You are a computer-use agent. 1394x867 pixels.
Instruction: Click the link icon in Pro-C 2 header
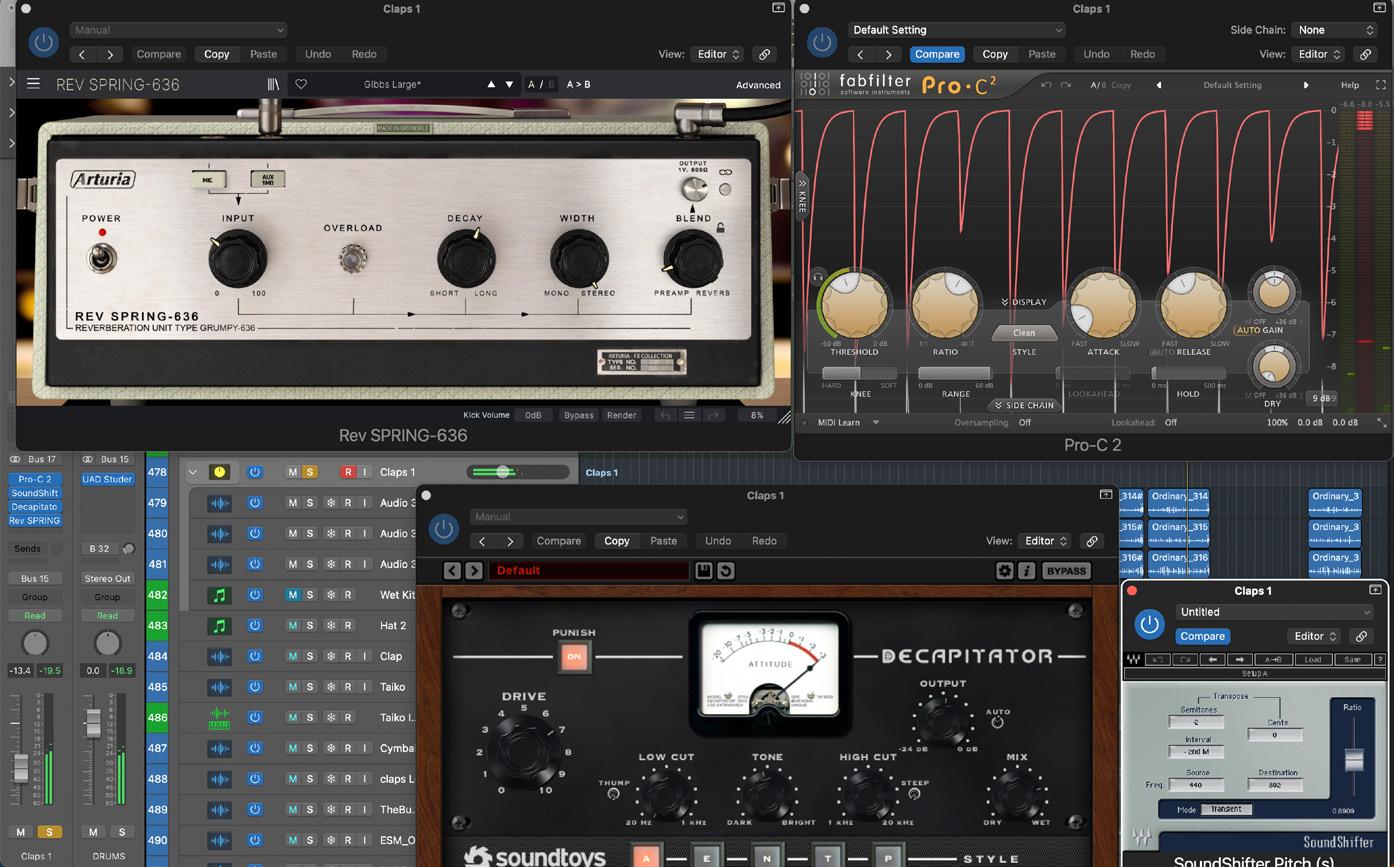point(1365,54)
